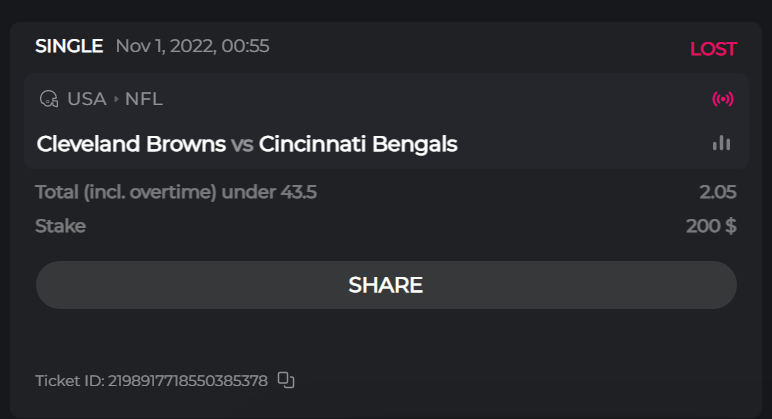Click the LOST status label
The height and width of the screenshot is (419, 772).
[713, 49]
